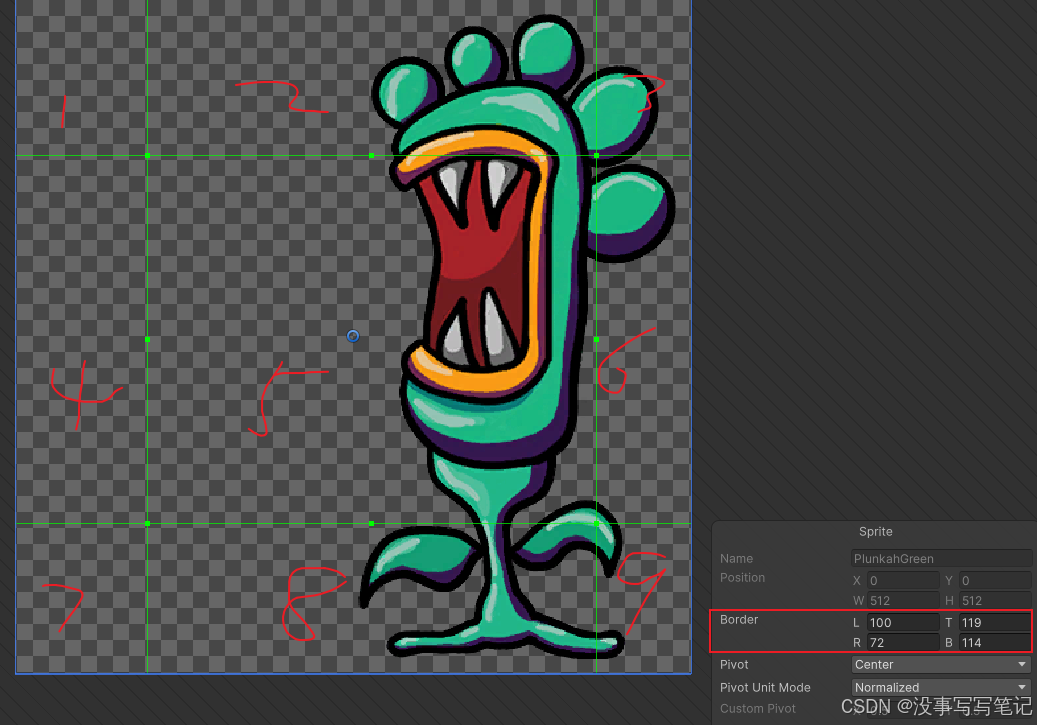1037x725 pixels.
Task: Click the Name field containing PlunkahGreen
Action: [941, 558]
